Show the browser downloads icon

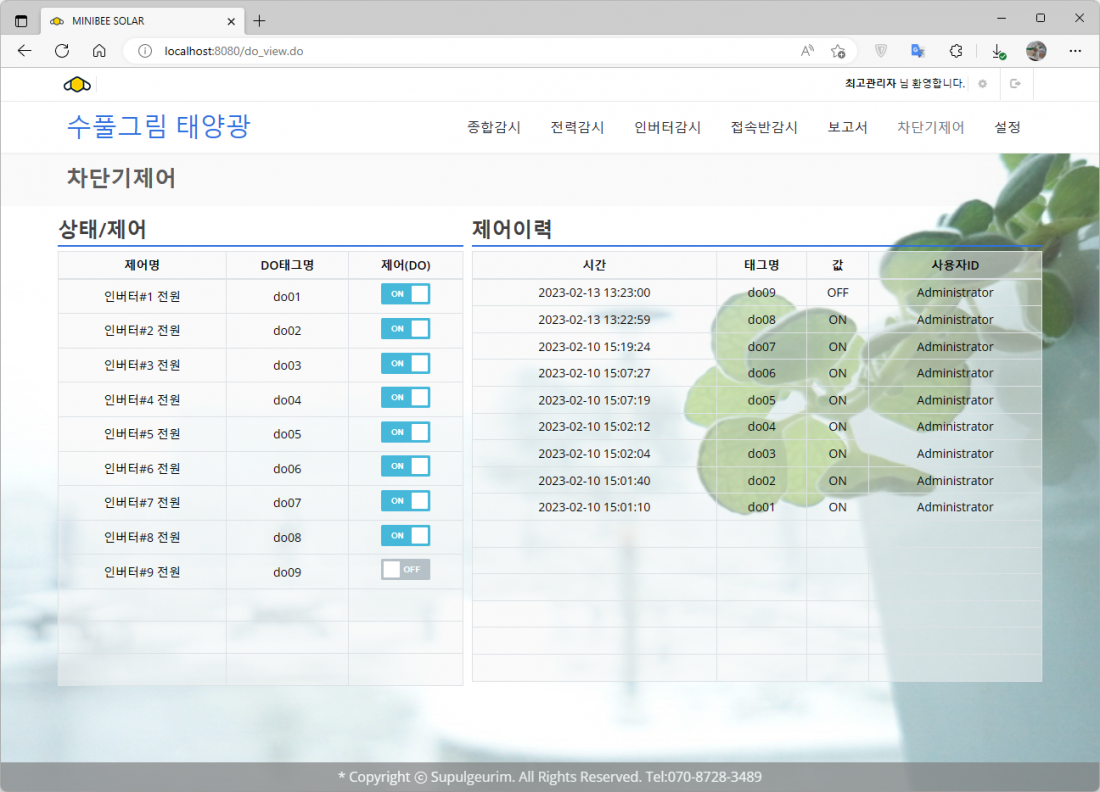pos(997,51)
